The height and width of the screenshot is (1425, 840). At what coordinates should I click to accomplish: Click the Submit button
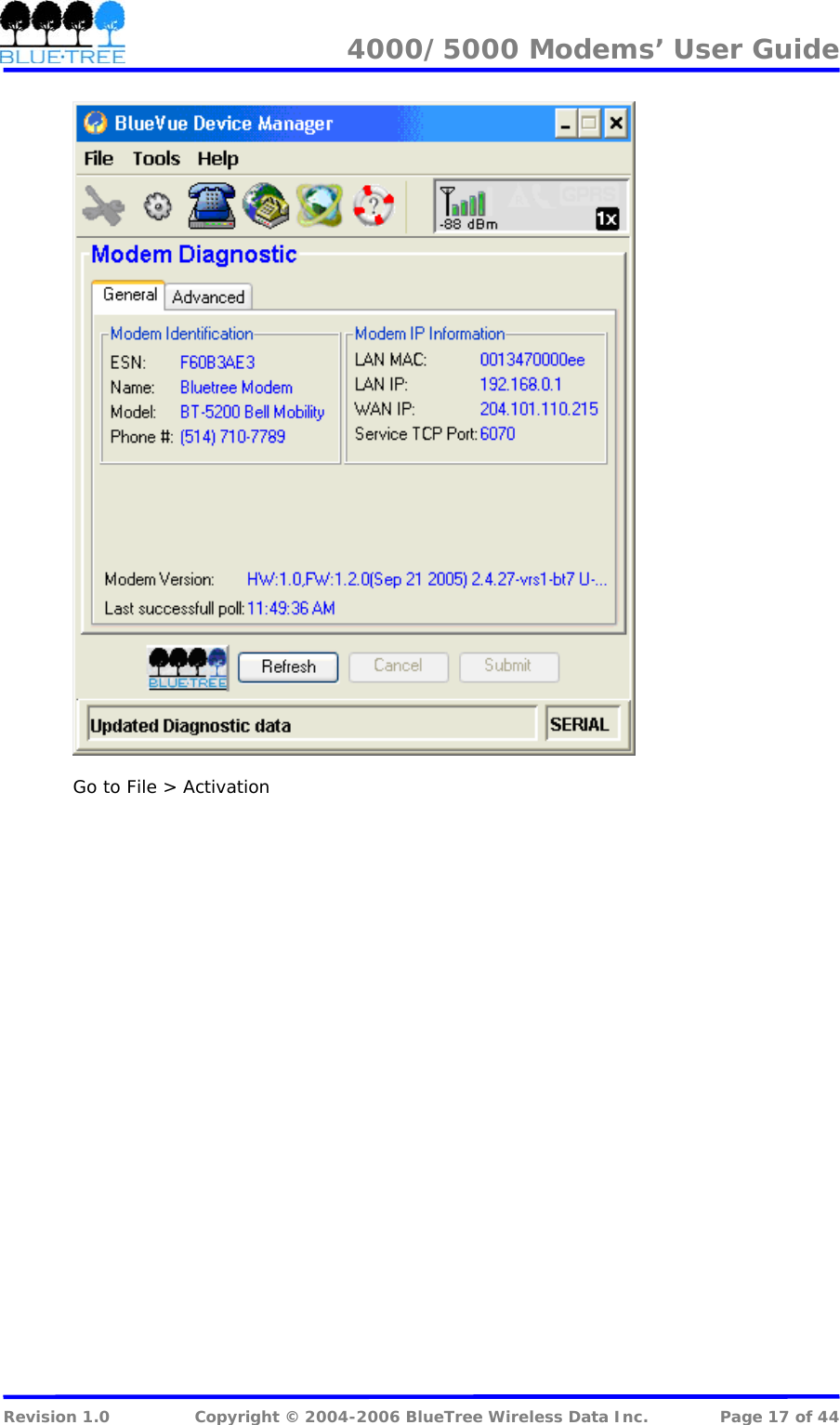[x=508, y=666]
